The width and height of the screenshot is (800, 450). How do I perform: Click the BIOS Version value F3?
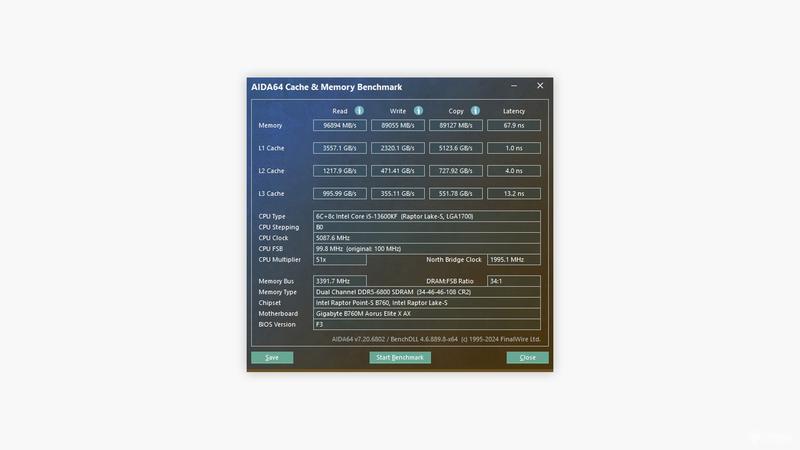pos(427,324)
